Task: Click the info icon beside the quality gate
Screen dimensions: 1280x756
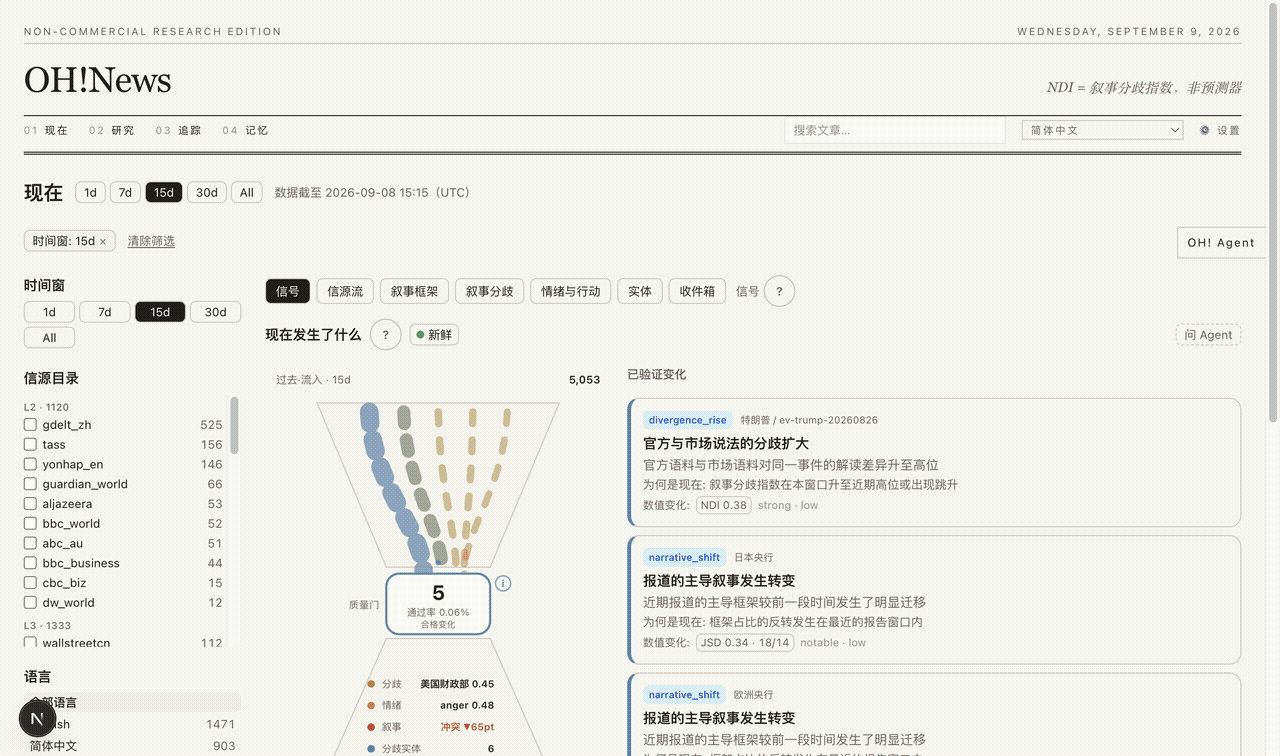Action: (x=503, y=583)
